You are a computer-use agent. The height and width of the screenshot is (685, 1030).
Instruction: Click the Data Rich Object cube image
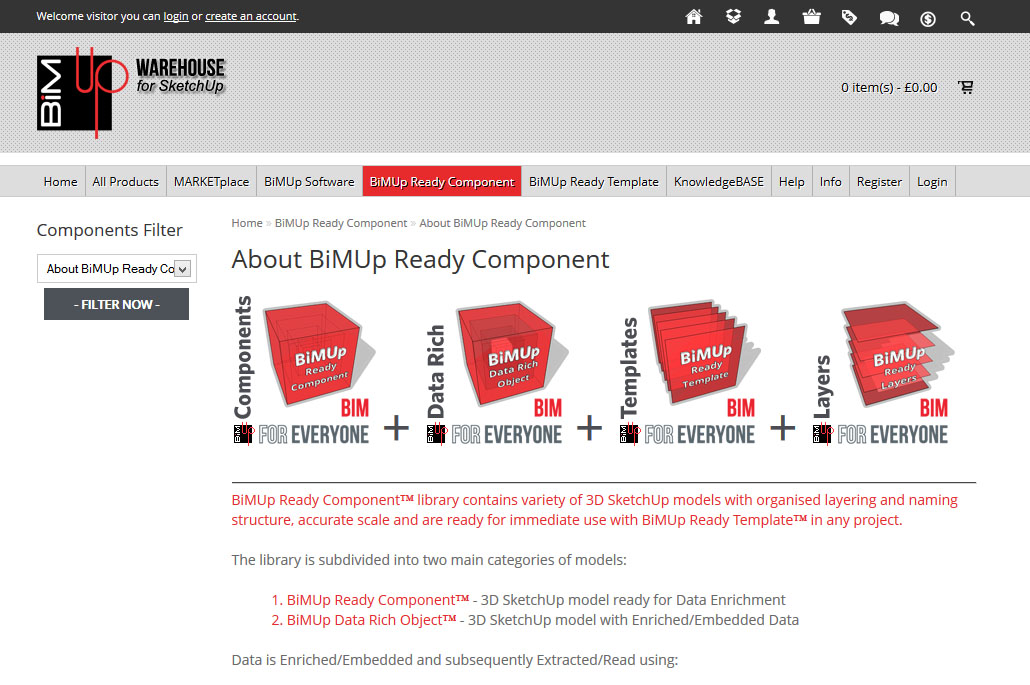(x=497, y=371)
